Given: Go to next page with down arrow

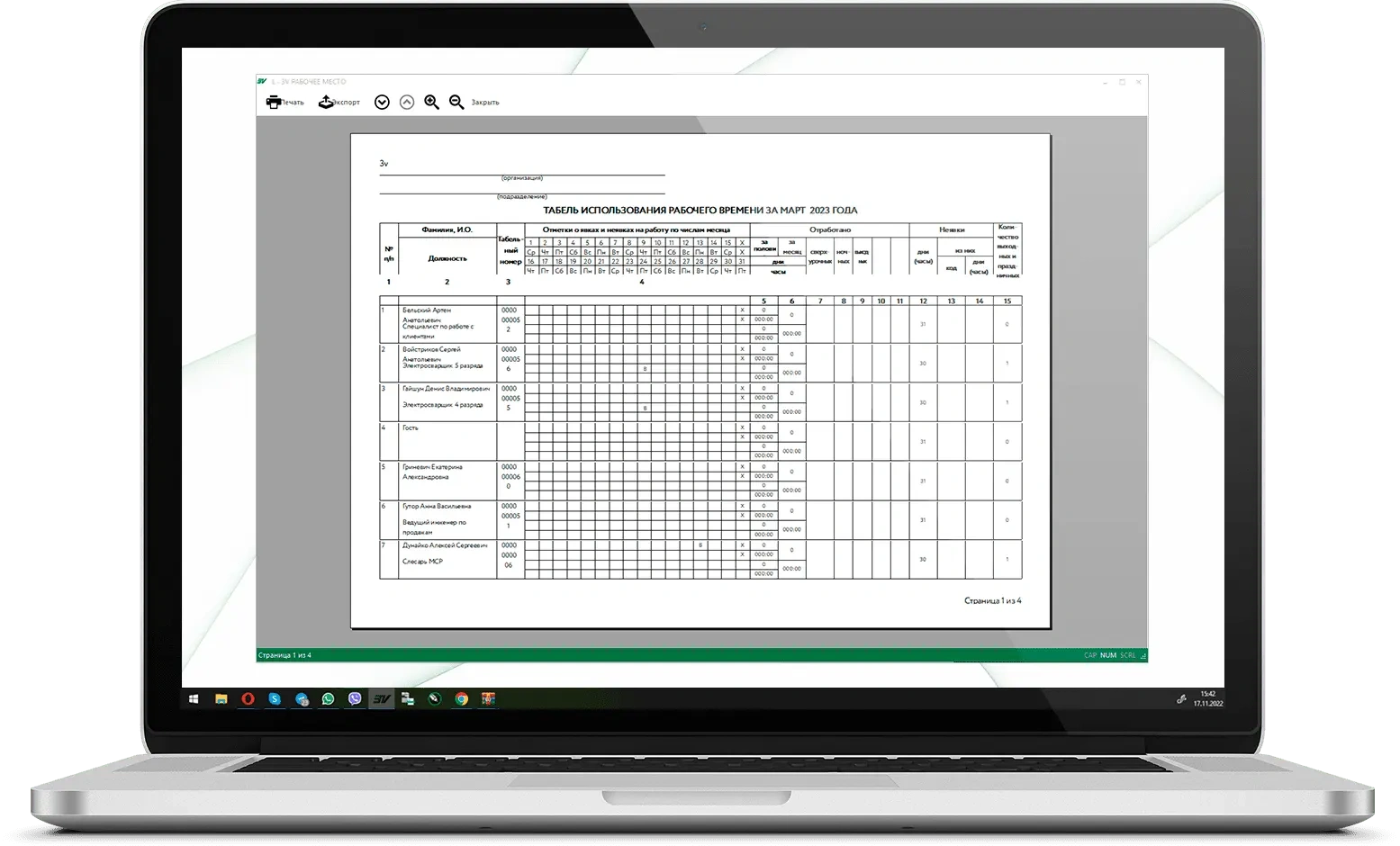Looking at the screenshot, I should [382, 103].
